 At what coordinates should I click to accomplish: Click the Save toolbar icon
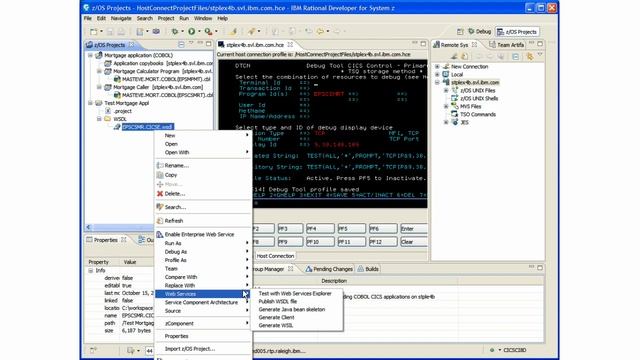click(110, 31)
